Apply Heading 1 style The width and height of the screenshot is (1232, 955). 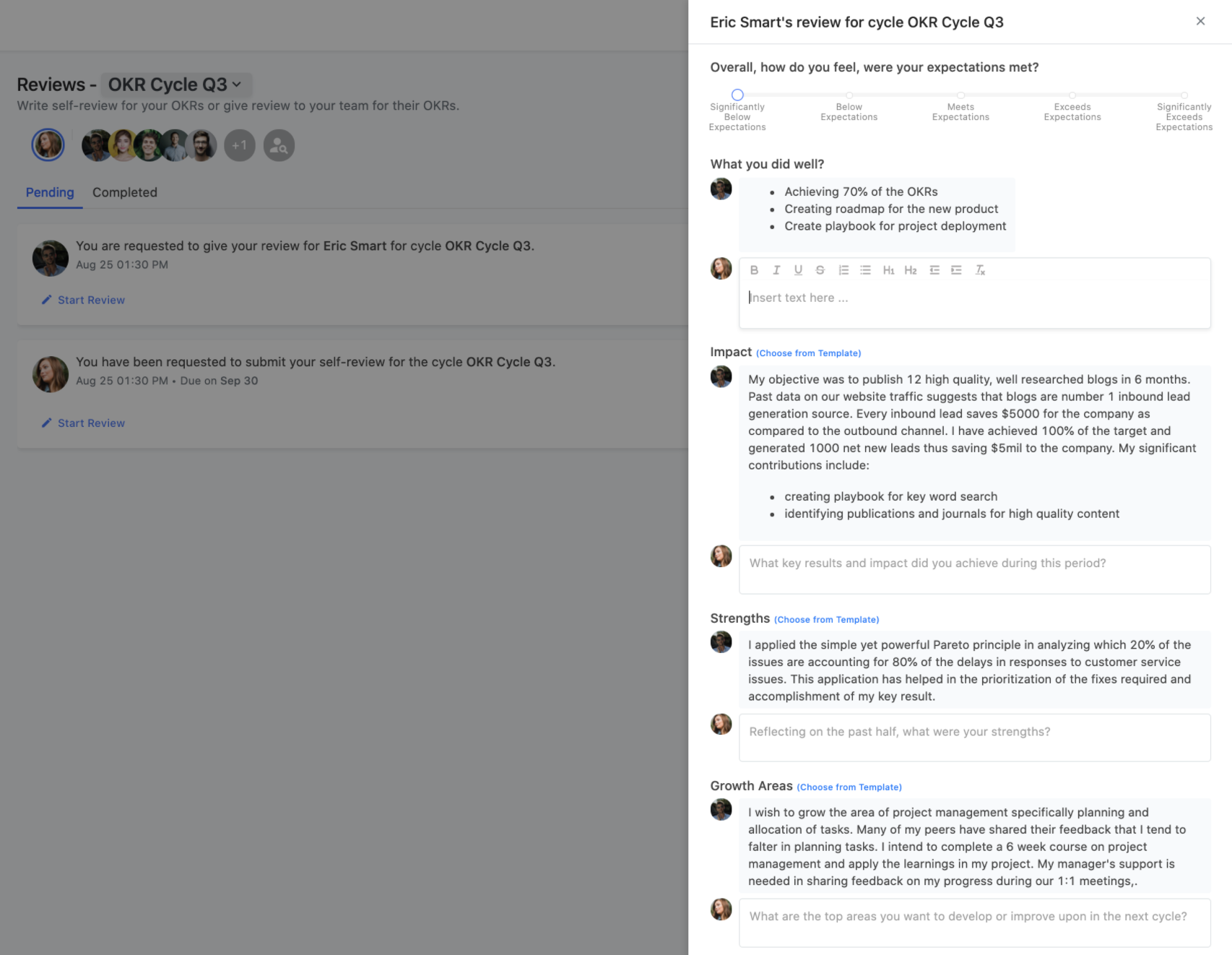888,270
